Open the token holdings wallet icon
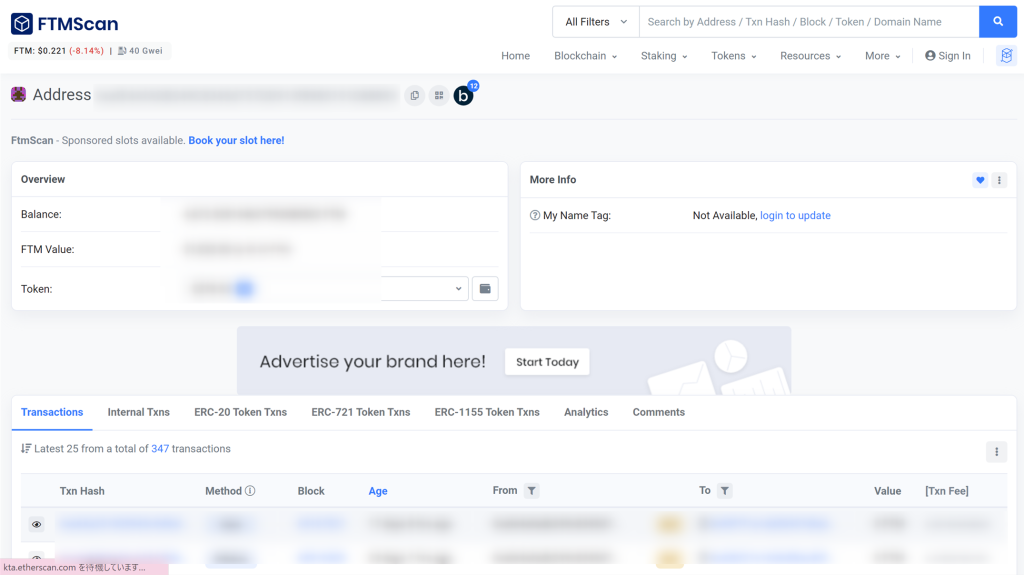Viewport: 1024px width, 575px height. coord(485,289)
